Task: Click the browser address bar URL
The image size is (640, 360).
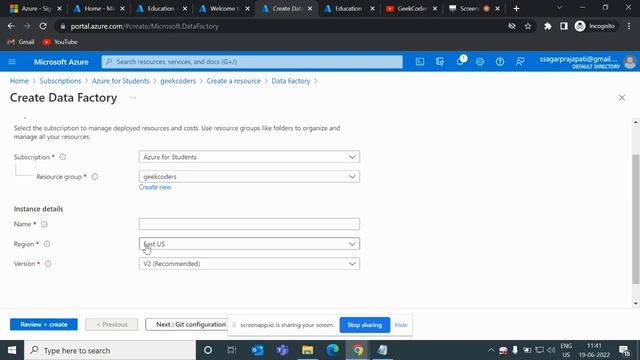Action: coord(144,26)
